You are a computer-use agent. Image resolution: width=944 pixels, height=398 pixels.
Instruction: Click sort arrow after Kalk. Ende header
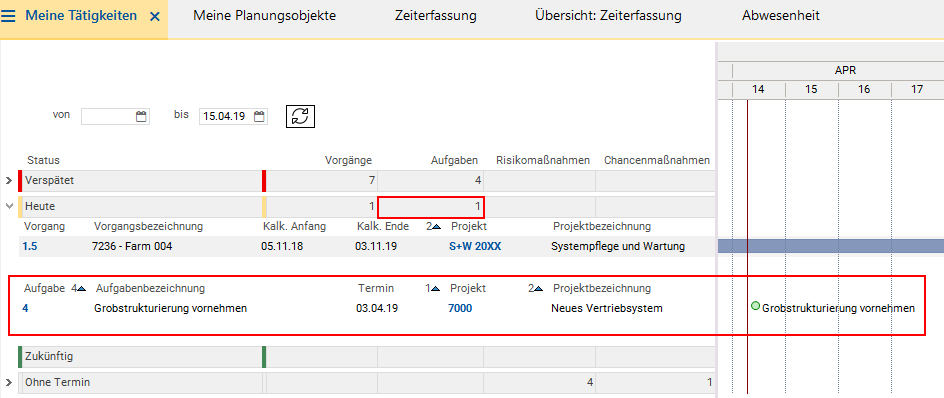click(x=436, y=227)
